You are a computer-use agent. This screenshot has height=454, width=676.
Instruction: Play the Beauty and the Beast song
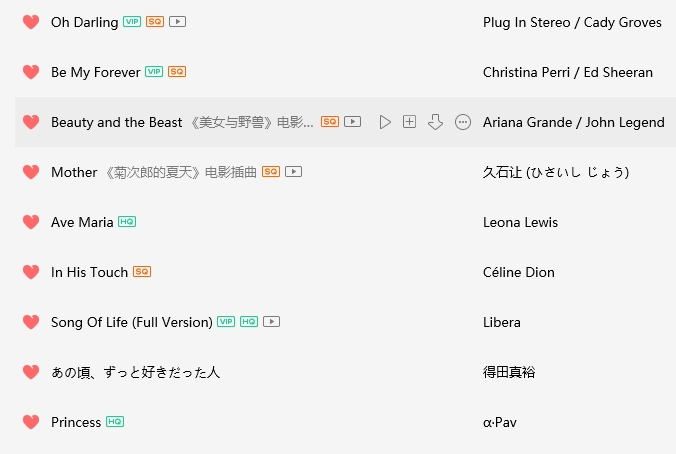(385, 122)
